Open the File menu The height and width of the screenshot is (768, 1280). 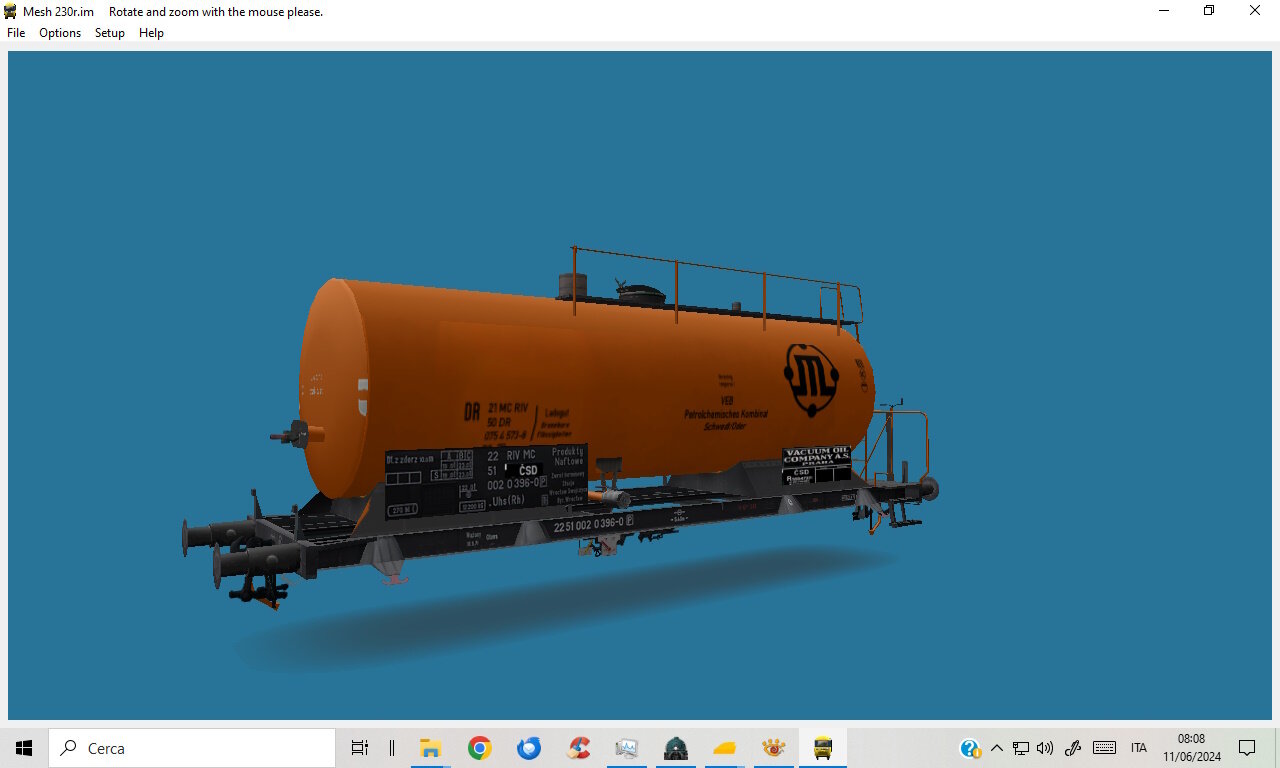16,33
